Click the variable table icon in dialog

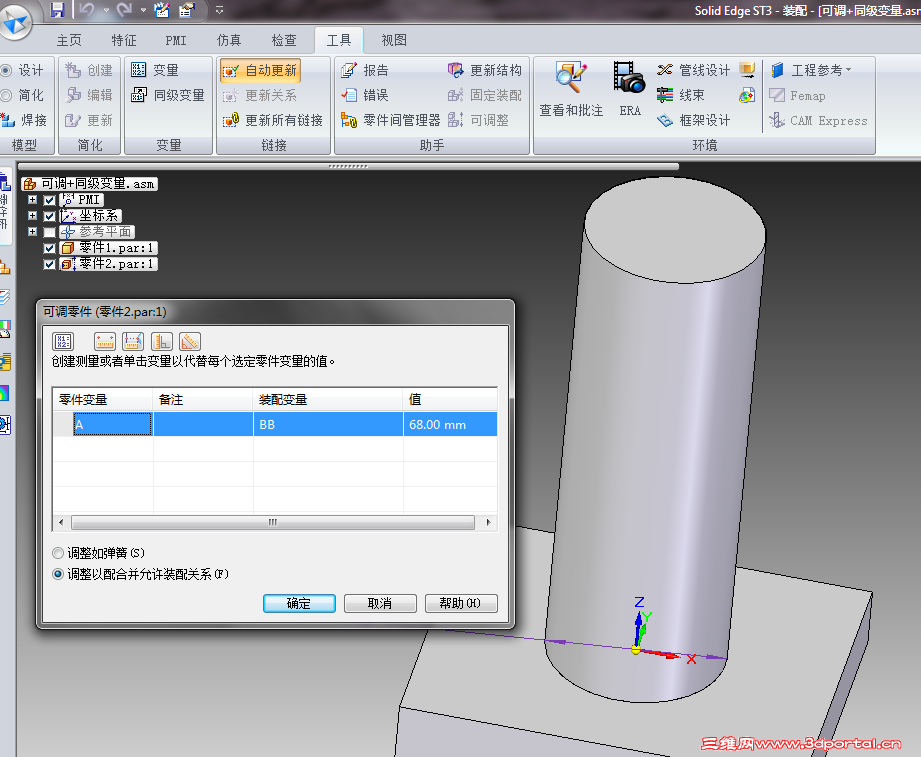tap(63, 341)
